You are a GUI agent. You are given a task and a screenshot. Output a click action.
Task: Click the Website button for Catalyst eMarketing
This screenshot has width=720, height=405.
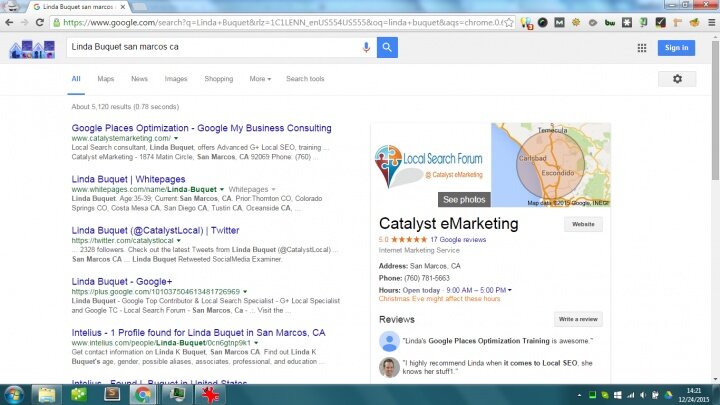(x=583, y=224)
